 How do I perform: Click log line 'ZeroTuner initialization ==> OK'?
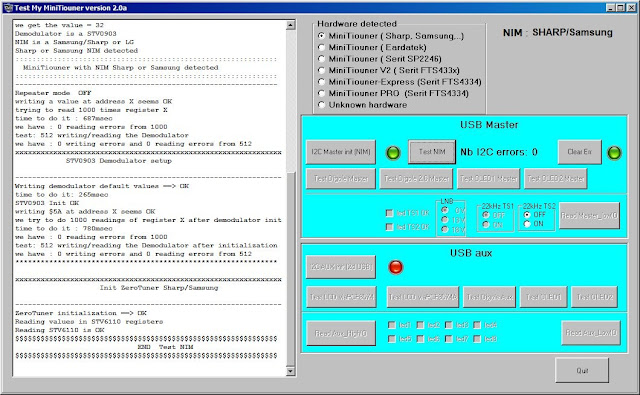[81, 313]
